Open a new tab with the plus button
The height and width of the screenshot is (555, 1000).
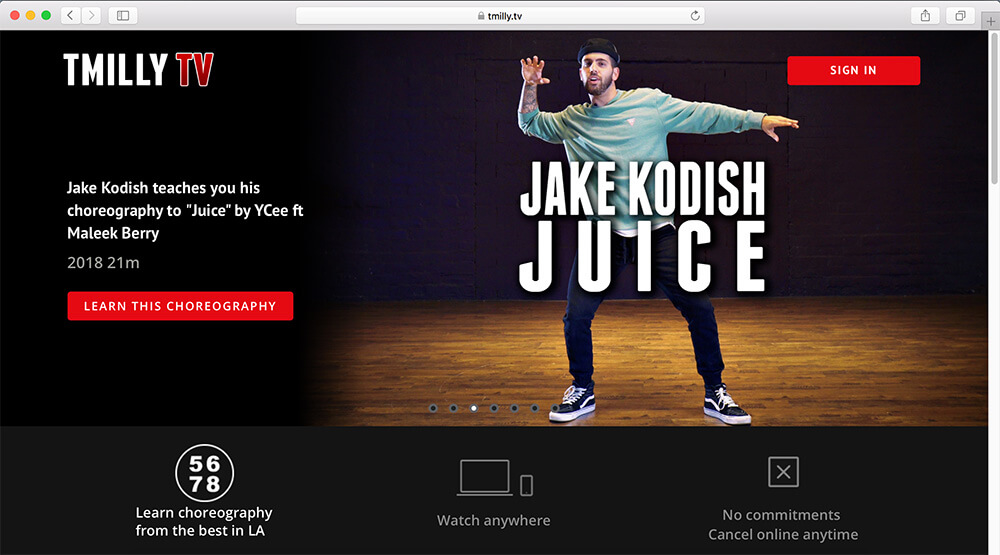click(x=990, y=21)
